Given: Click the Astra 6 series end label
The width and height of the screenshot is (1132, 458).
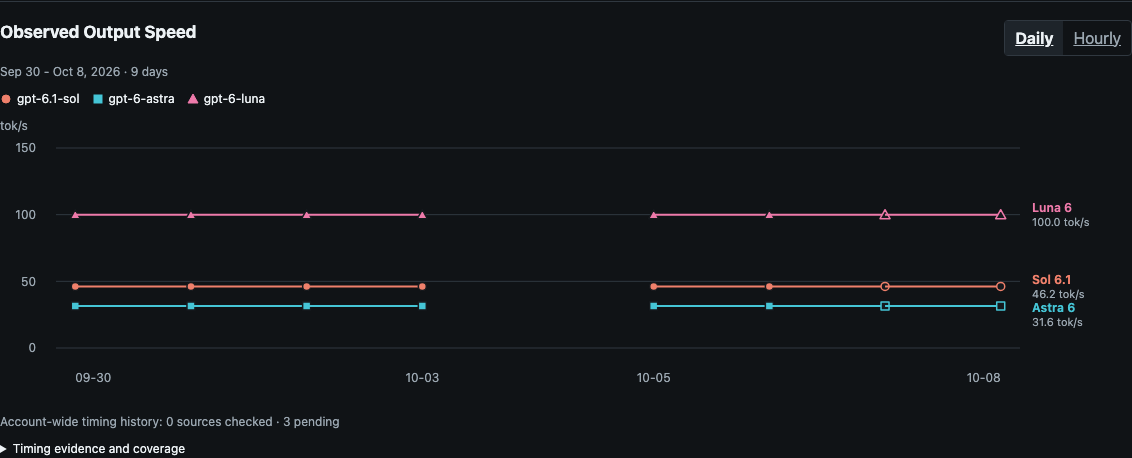Looking at the screenshot, I should pyautogui.click(x=1053, y=308).
